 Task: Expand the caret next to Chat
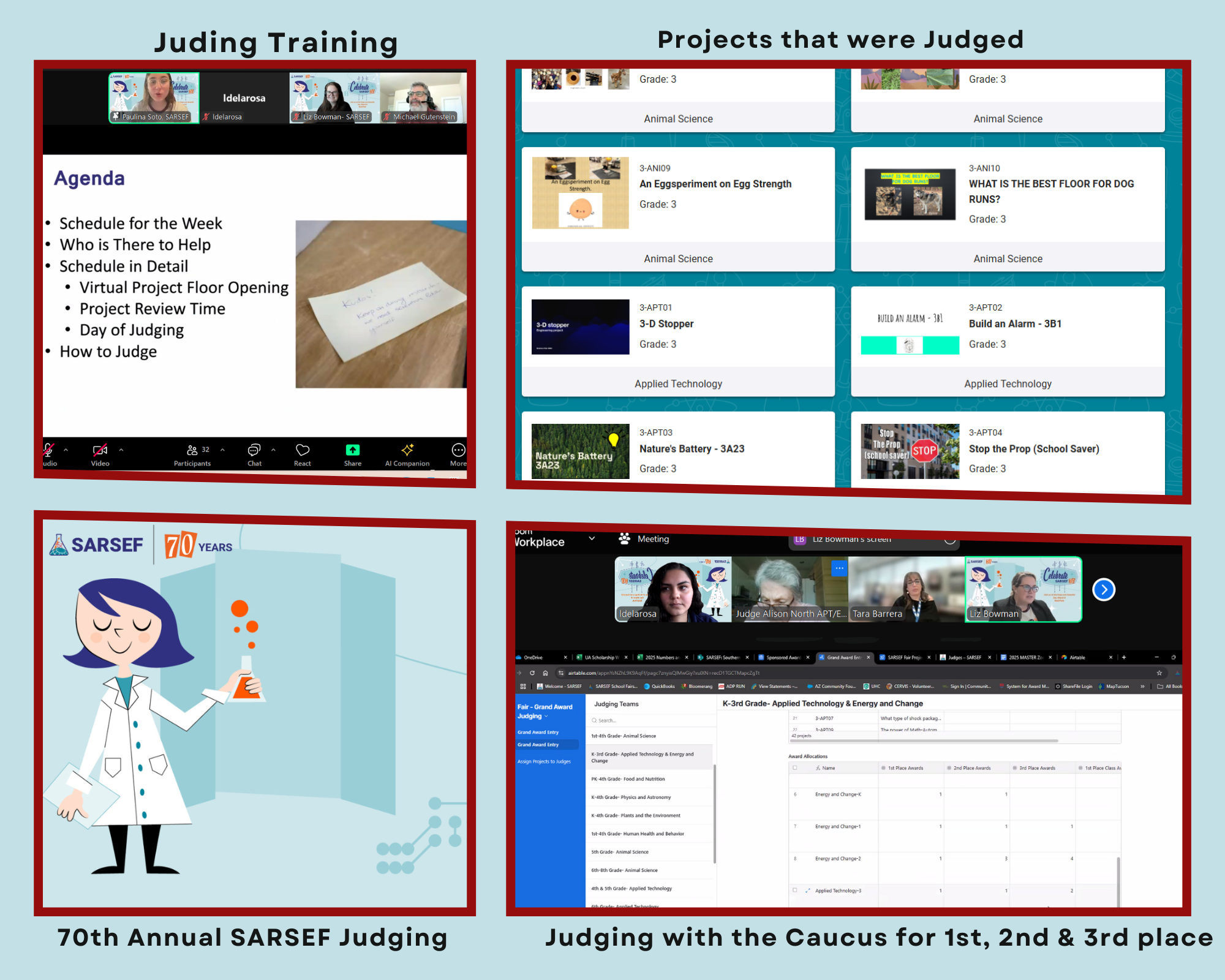click(273, 450)
